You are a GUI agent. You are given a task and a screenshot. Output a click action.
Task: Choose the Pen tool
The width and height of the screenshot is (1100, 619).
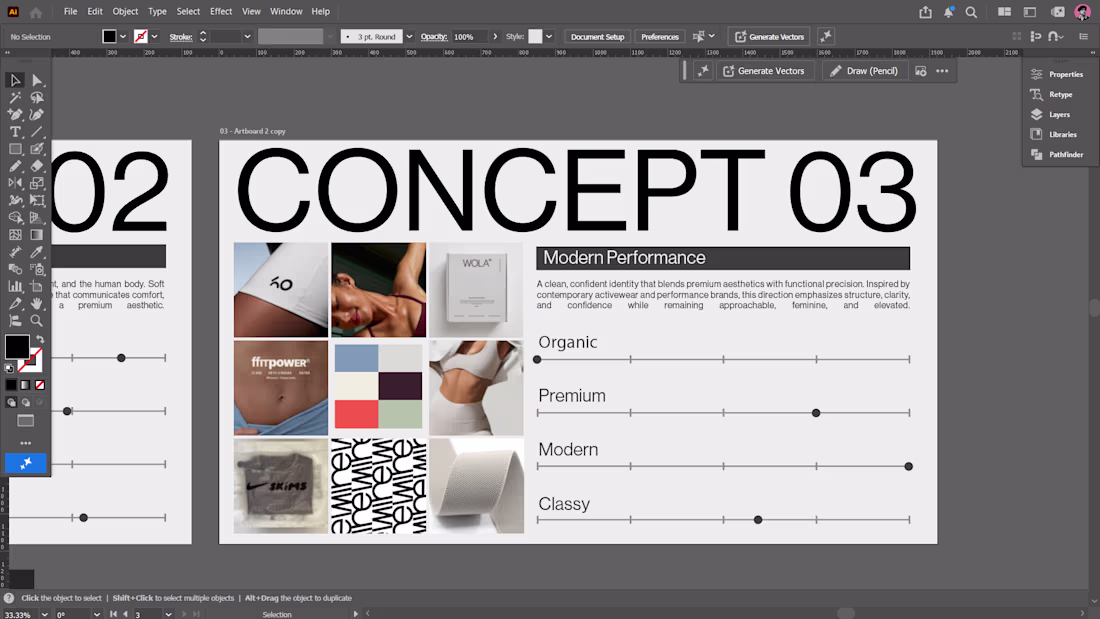(15, 114)
